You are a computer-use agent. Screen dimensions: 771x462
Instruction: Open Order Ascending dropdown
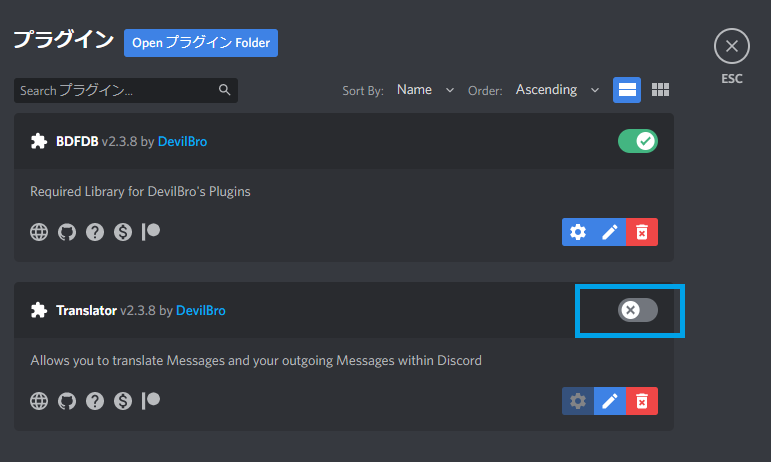558,90
